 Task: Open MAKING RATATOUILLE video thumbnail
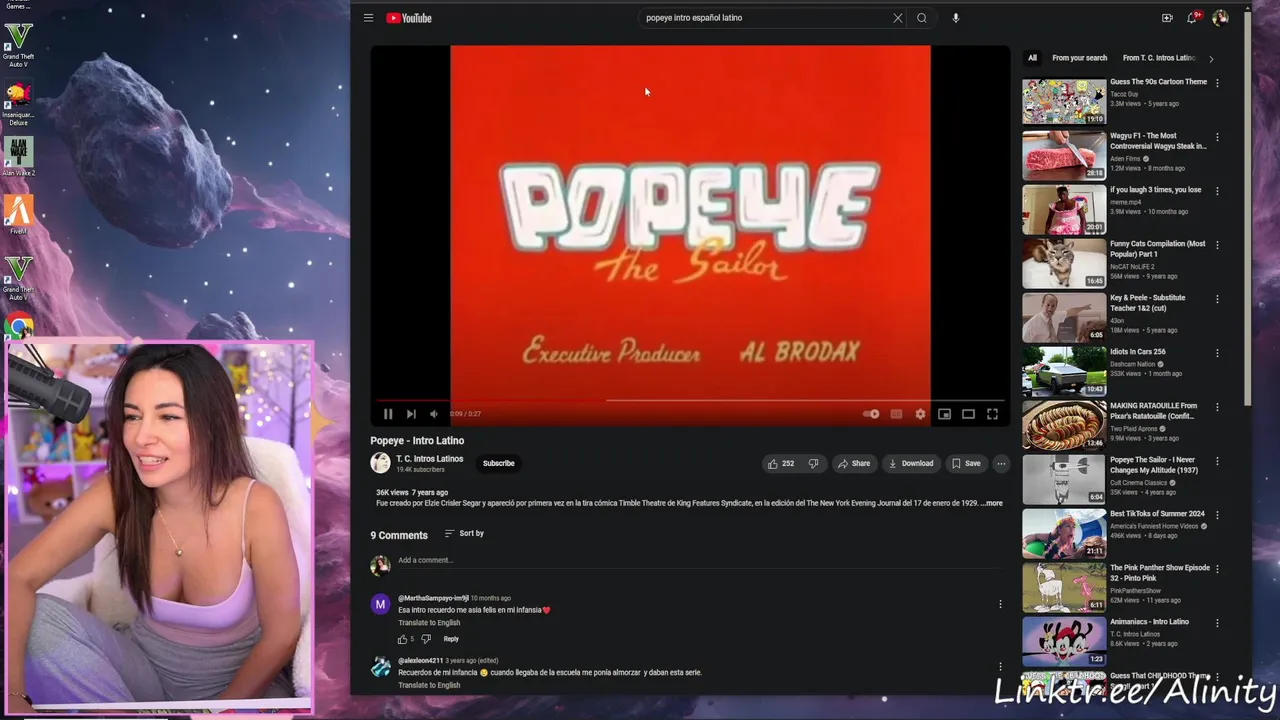coord(1064,425)
